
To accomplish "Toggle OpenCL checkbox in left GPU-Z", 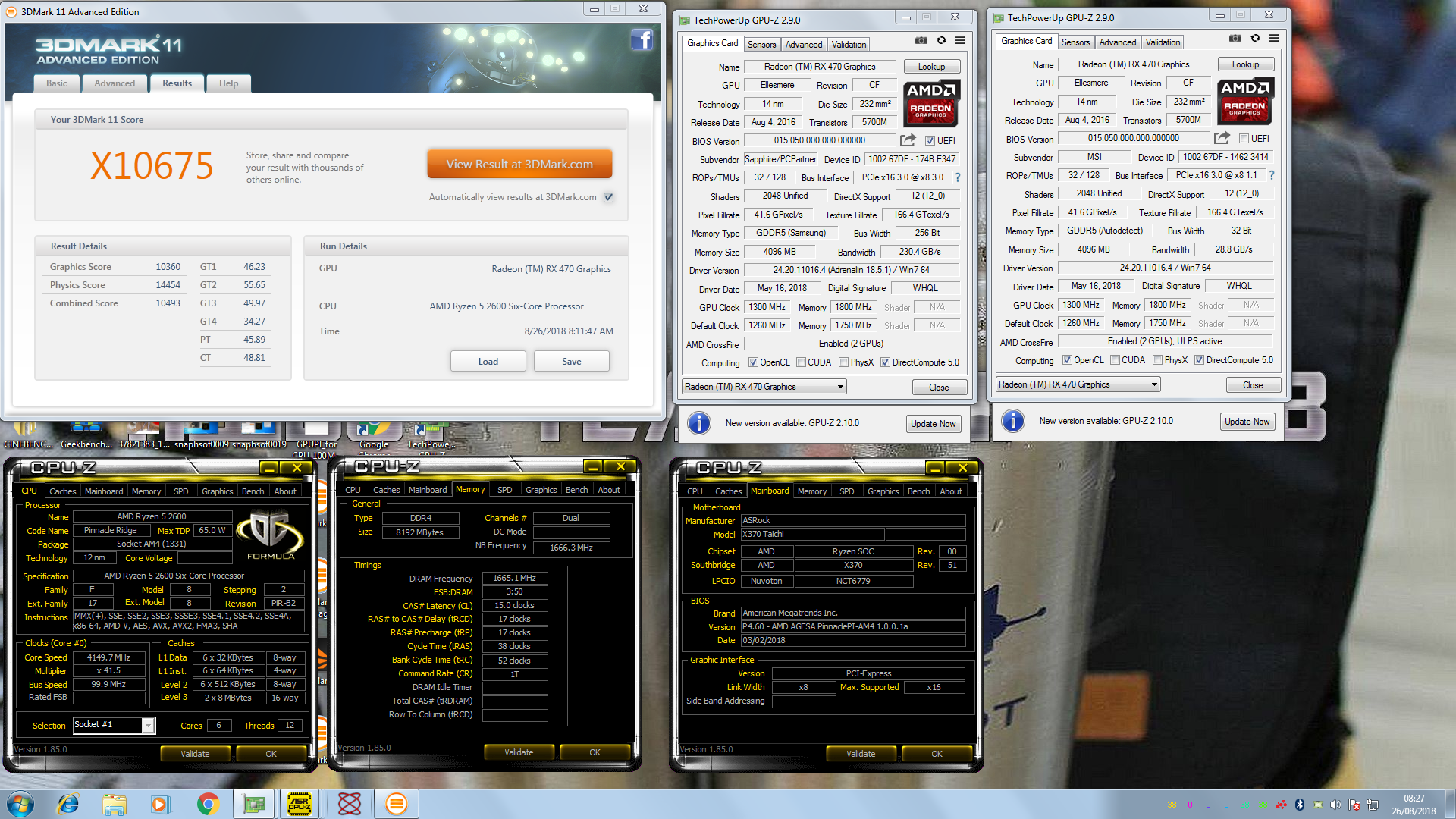I will (x=753, y=362).
